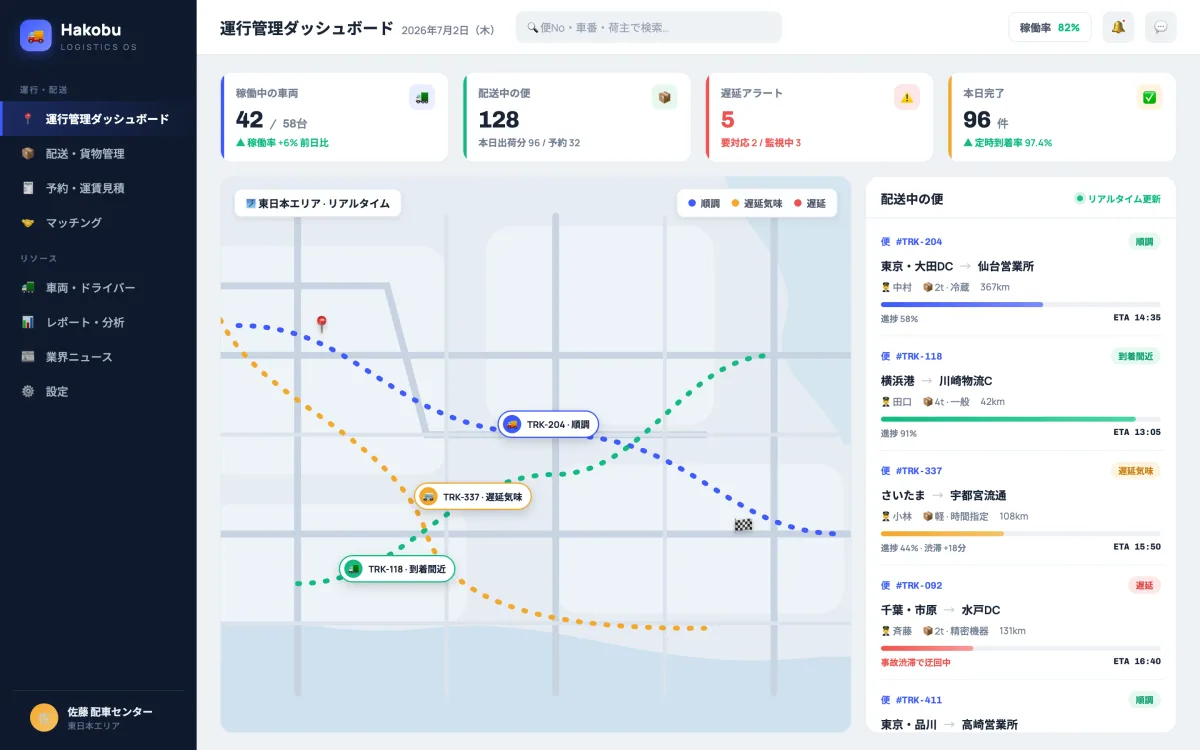Screen dimensions: 1200x750
Task: Click the 佐藤 配車センター avatar
Action: [44, 717]
